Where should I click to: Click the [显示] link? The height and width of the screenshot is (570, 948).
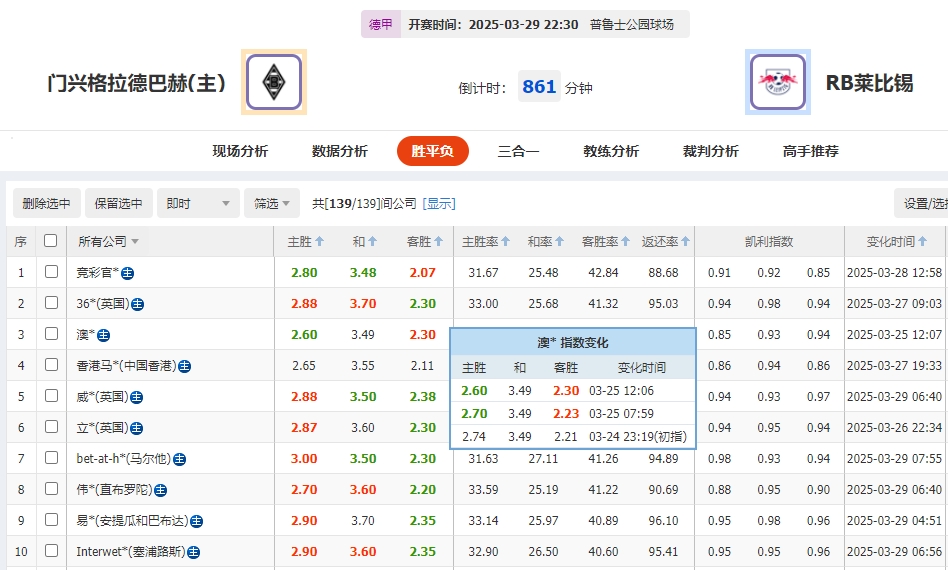pos(439,204)
